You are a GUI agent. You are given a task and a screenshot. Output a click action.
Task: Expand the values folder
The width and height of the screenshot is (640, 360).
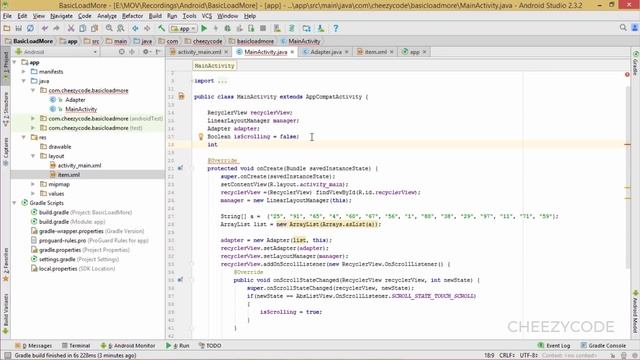coord(33,193)
